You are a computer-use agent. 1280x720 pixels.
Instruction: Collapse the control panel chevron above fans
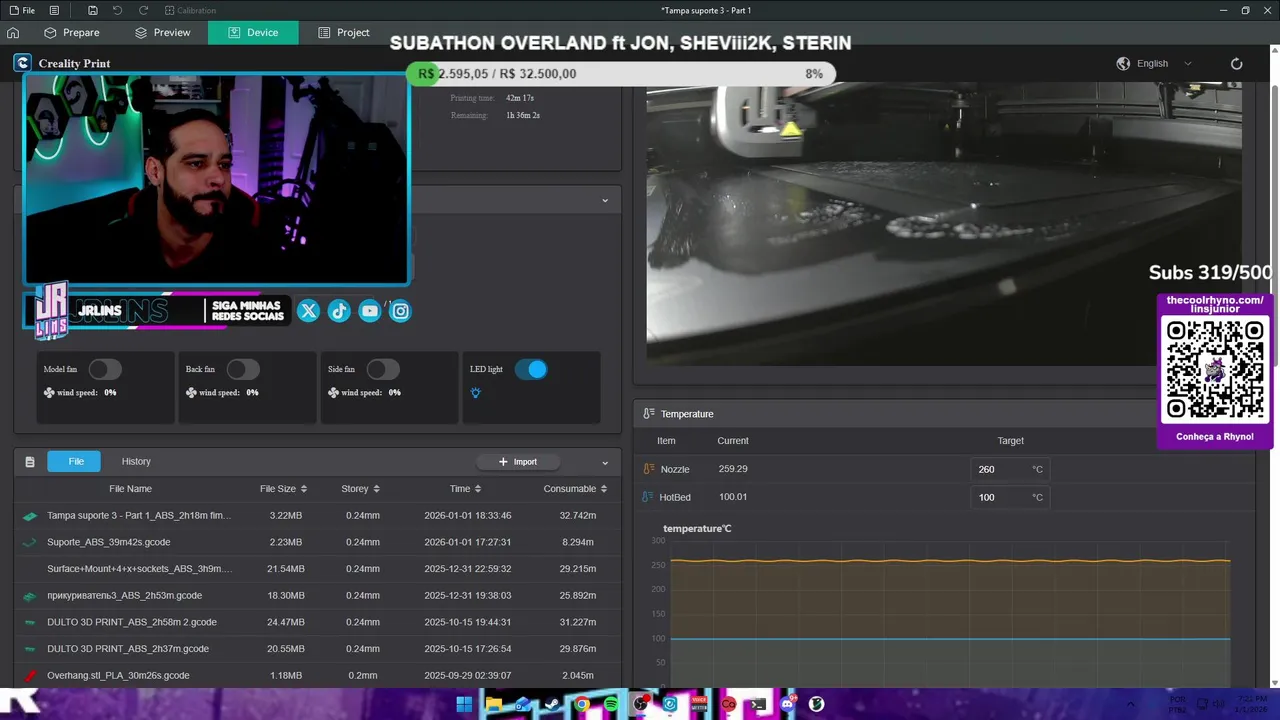pos(604,200)
